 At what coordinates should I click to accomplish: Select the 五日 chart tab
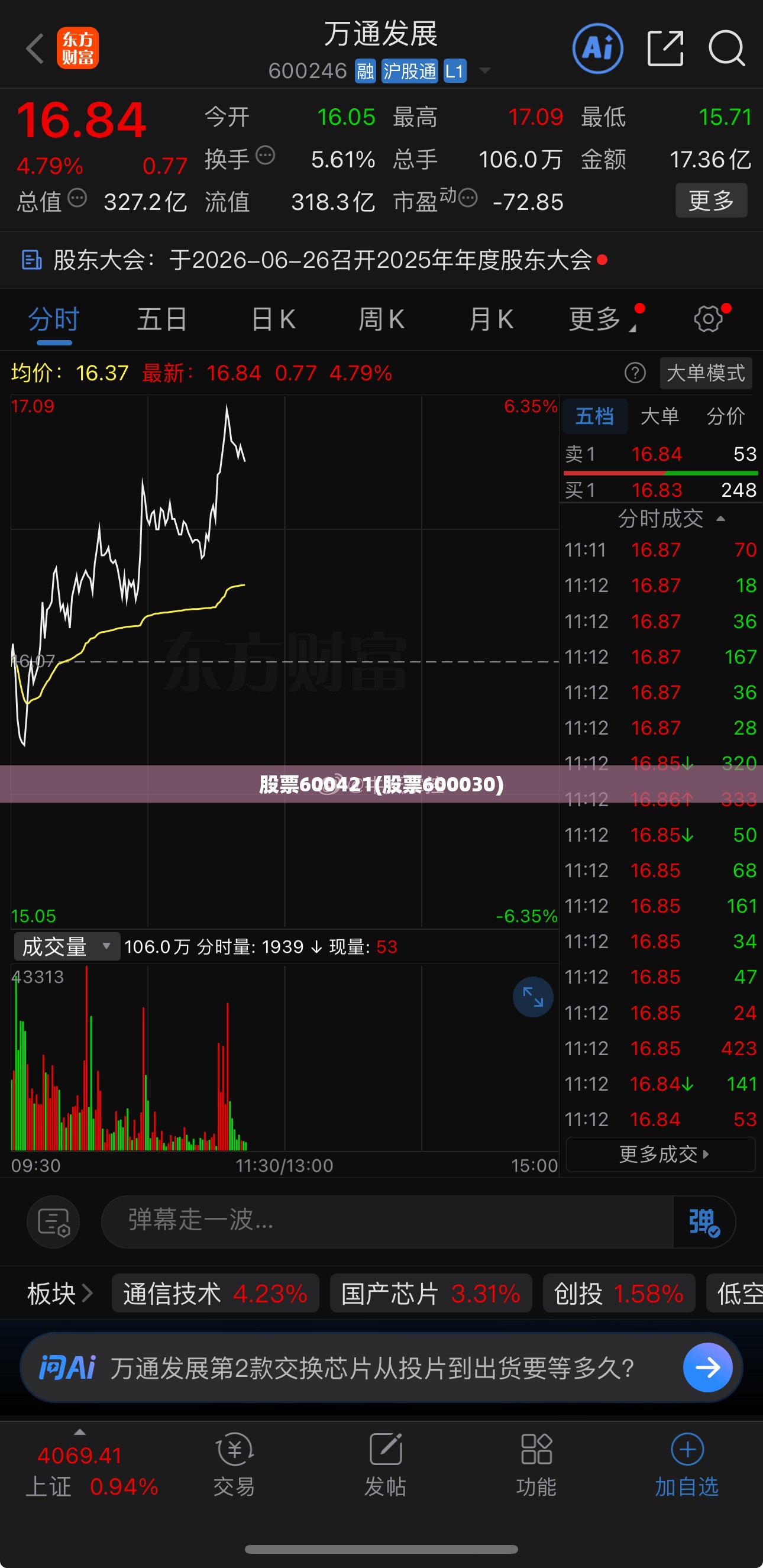(x=161, y=319)
